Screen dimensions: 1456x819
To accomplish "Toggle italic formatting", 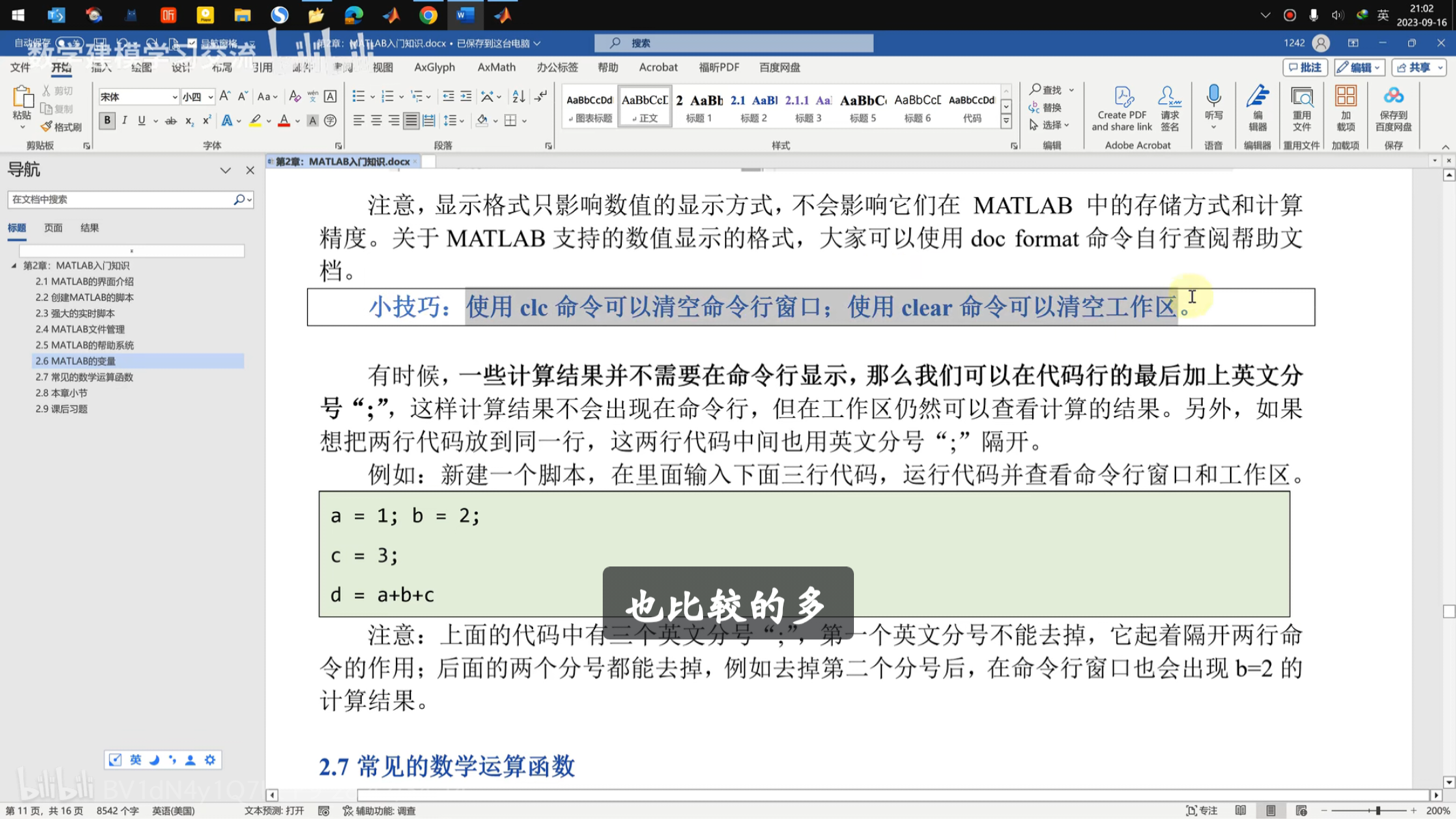I will [124, 121].
